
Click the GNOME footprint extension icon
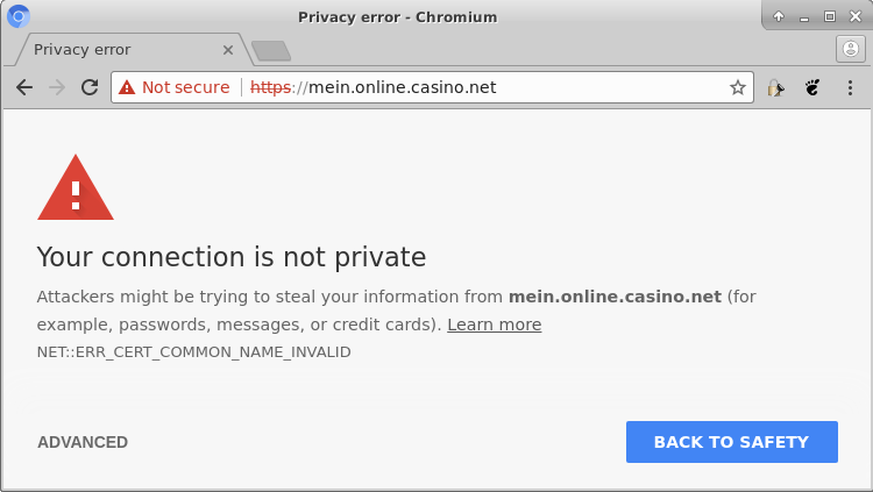[x=813, y=88]
